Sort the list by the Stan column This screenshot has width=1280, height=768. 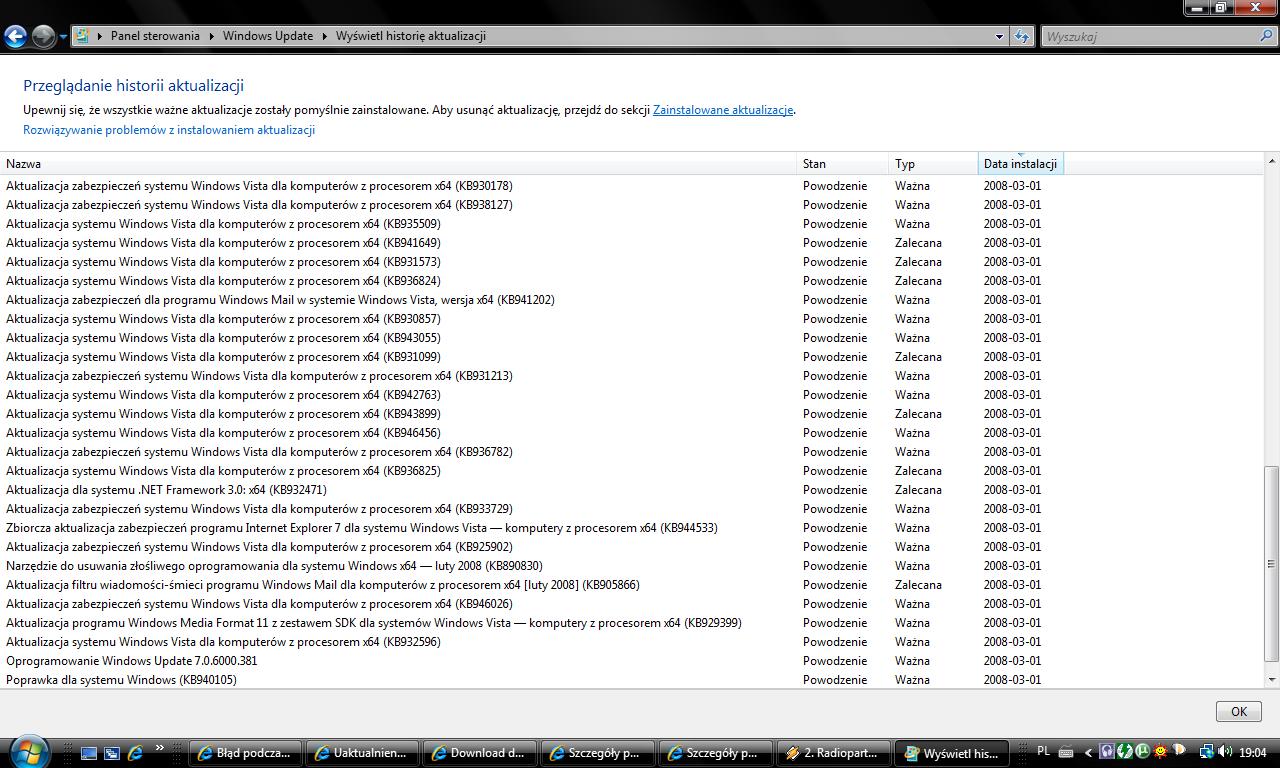click(x=843, y=164)
